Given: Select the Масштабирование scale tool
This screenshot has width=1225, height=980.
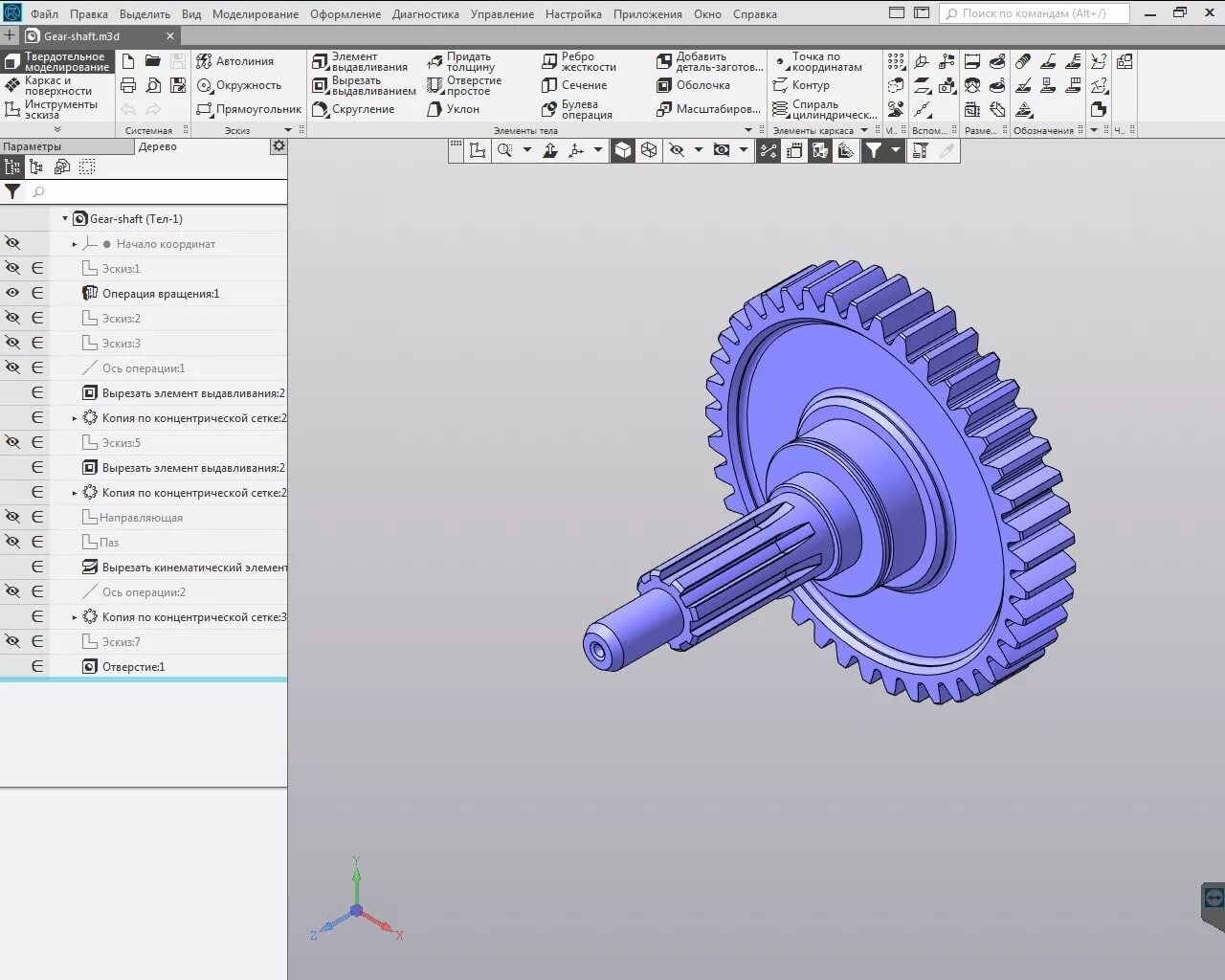Looking at the screenshot, I should click(709, 109).
